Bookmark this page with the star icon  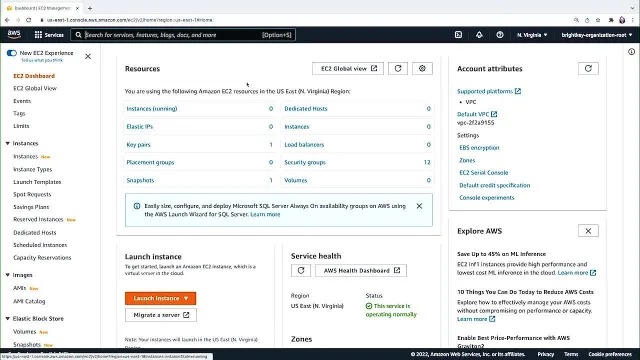click(x=598, y=20)
